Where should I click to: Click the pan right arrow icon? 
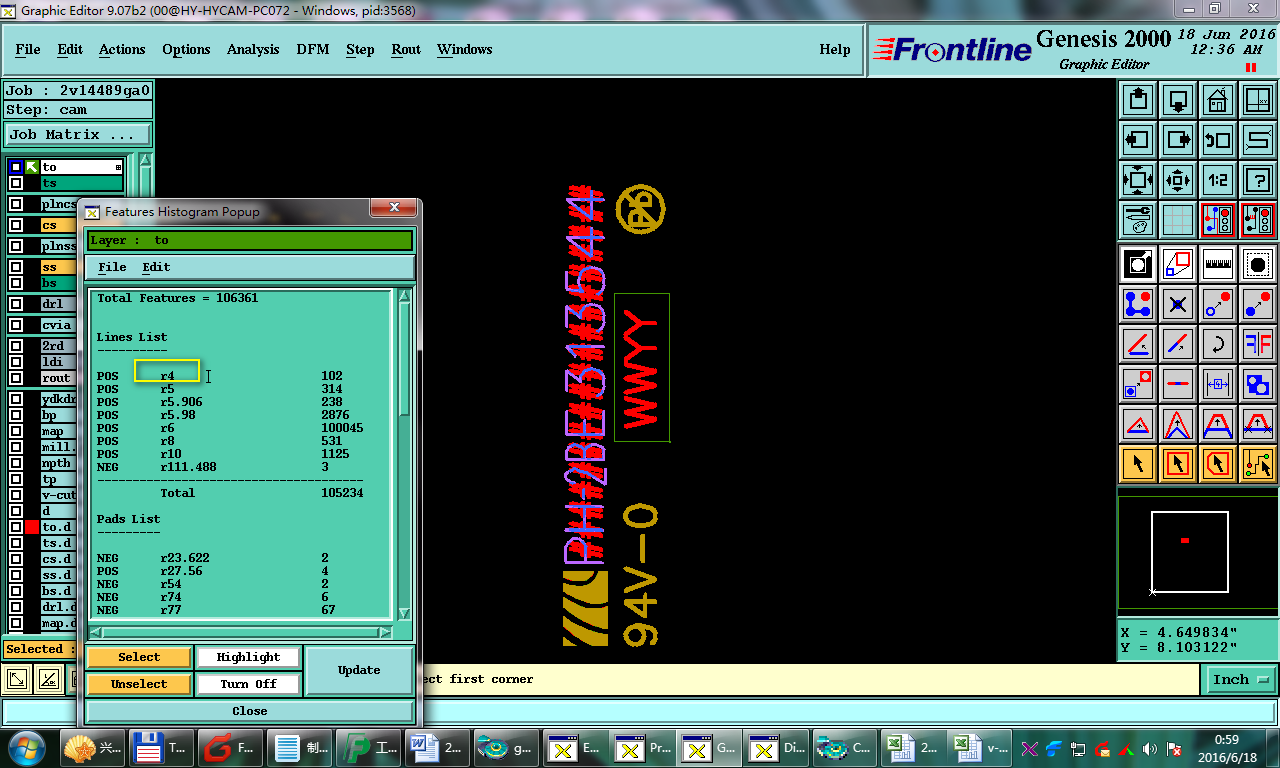pyautogui.click(x=1178, y=140)
